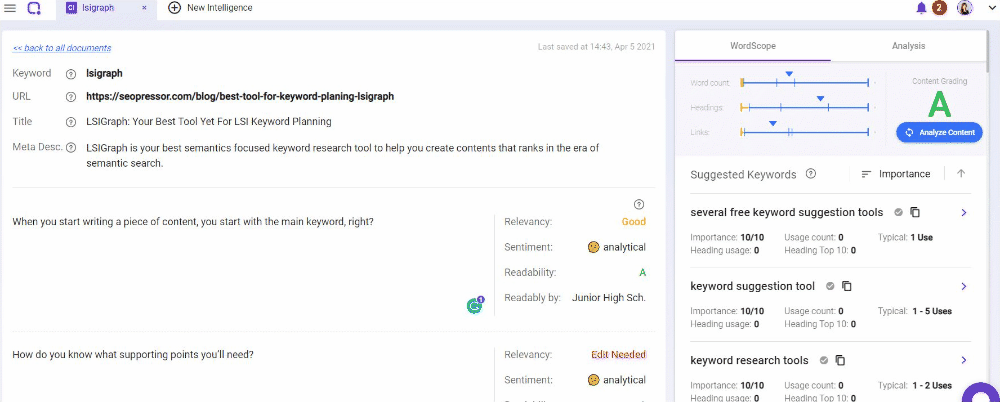Switch to the WordScope tab

click(753, 46)
